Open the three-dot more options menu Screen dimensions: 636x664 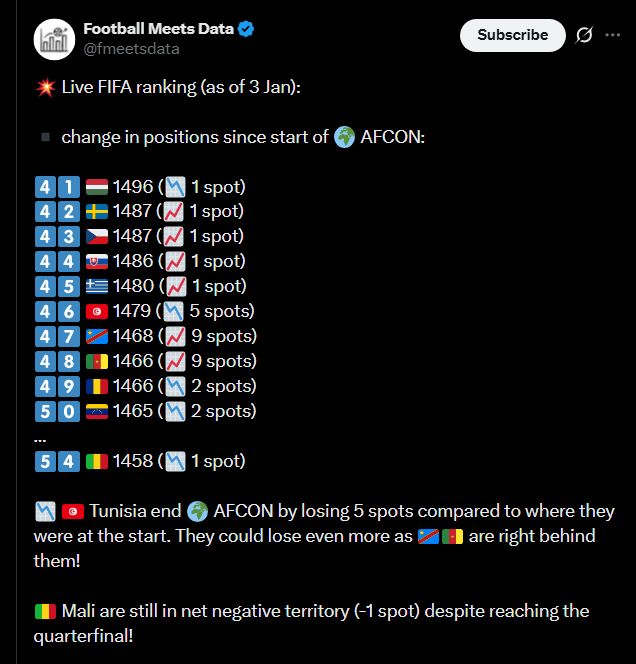pos(612,35)
